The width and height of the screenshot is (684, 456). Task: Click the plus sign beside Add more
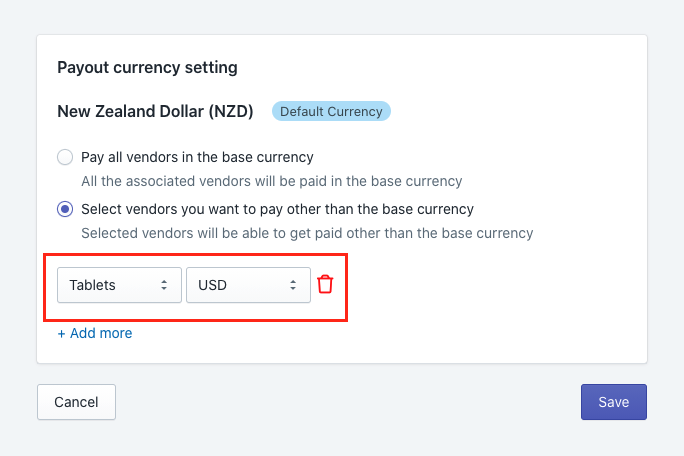point(62,334)
